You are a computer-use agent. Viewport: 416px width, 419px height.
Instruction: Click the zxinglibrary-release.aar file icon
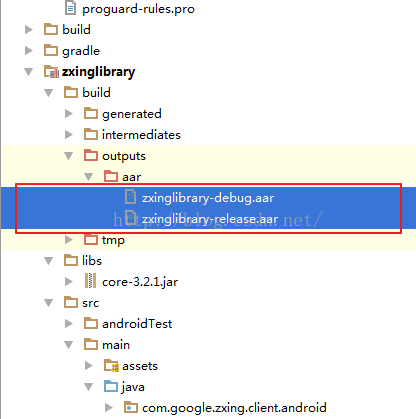click(130, 217)
